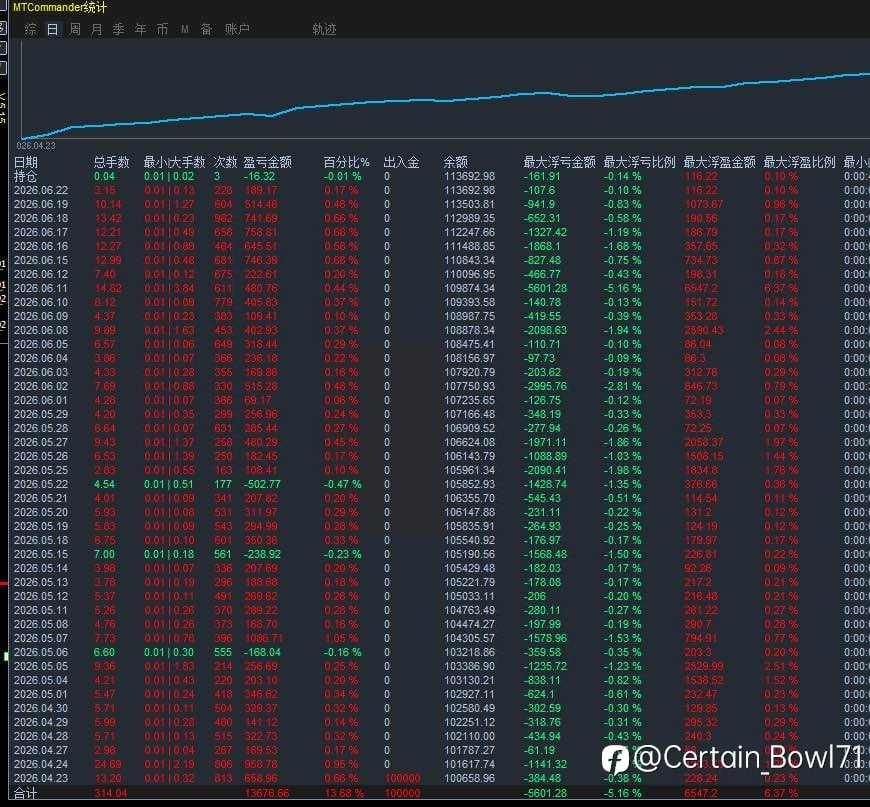
Task: Click the 最大浮亏金额 column header
Action: [559, 162]
